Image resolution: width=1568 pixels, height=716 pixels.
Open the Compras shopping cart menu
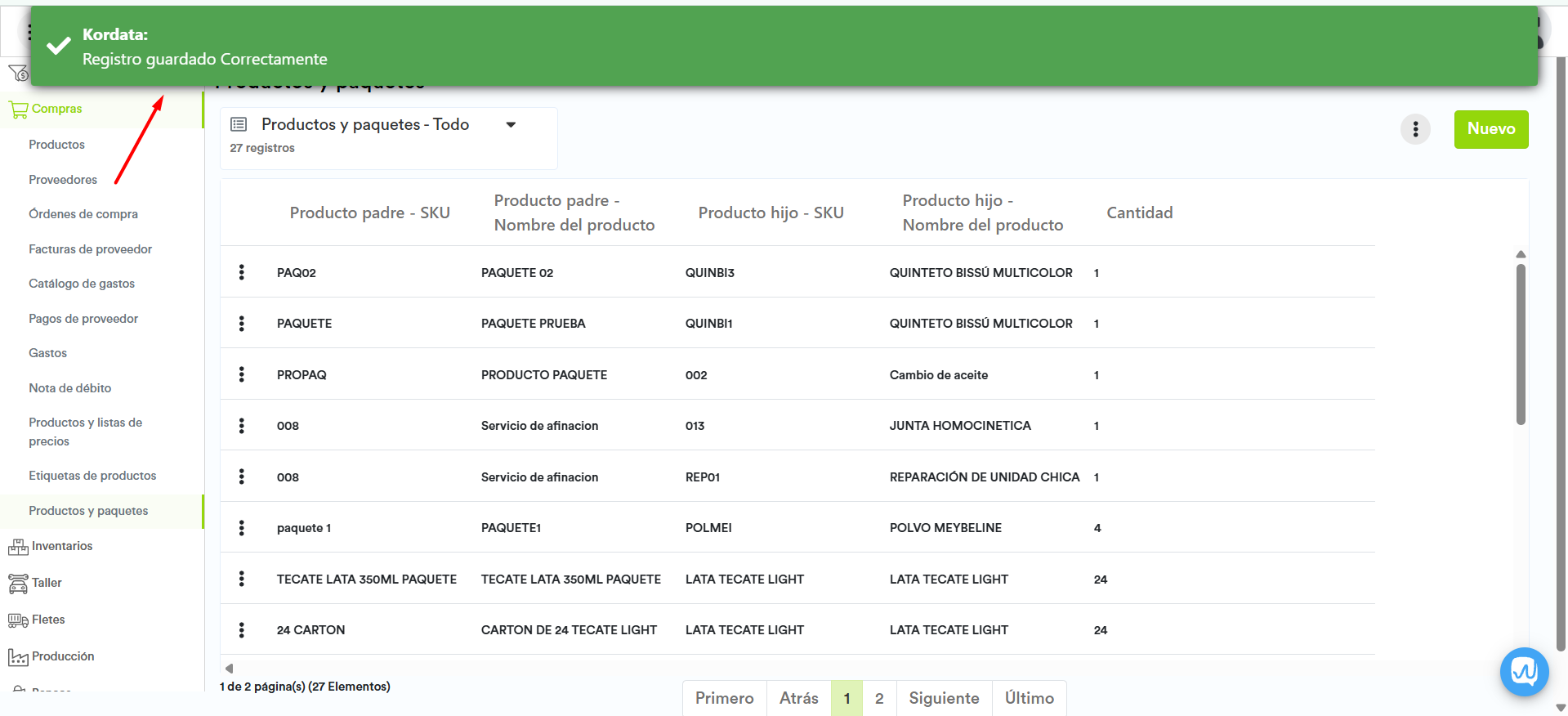click(x=18, y=110)
